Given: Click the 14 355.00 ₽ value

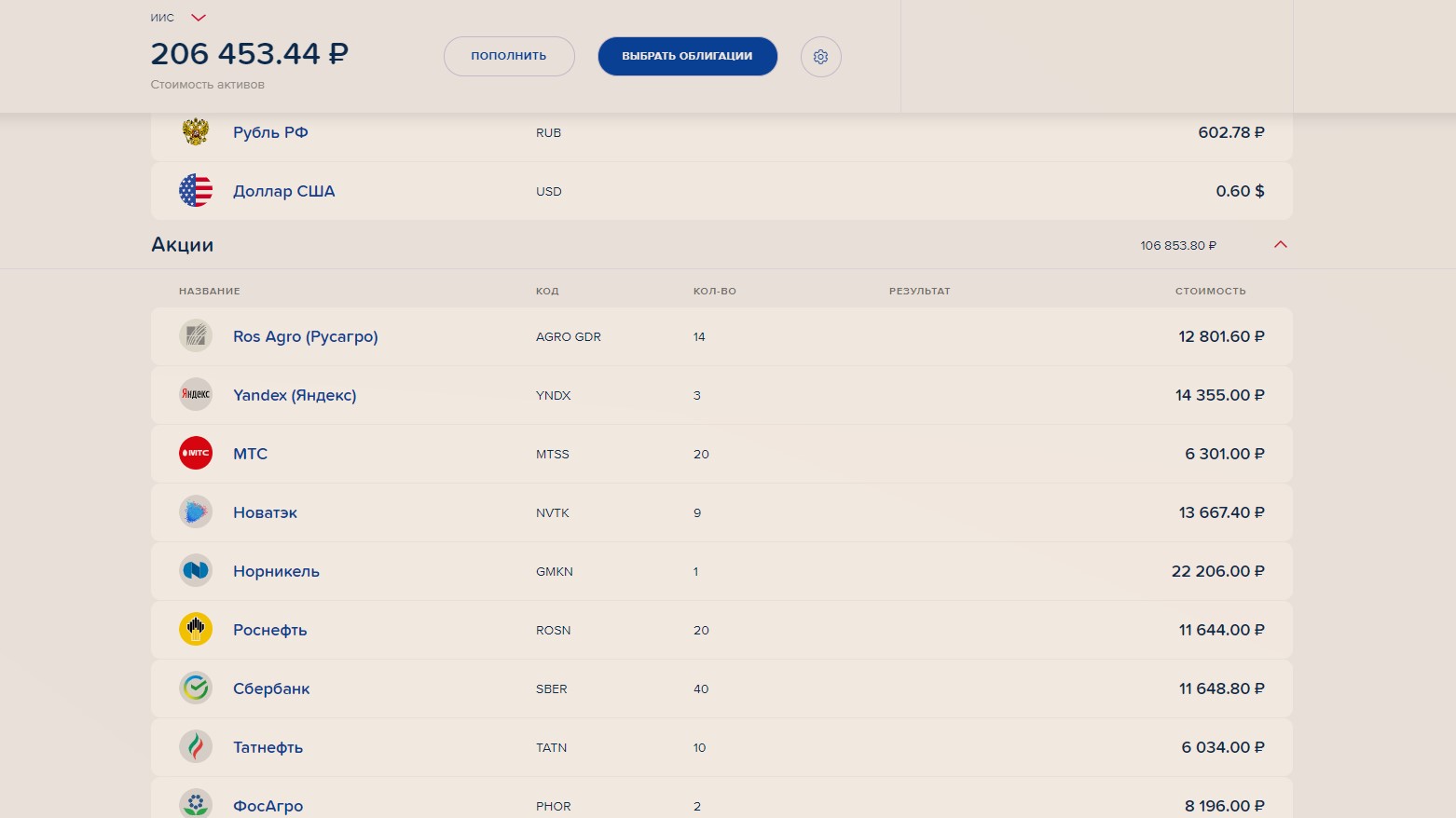Looking at the screenshot, I should (x=1220, y=395).
